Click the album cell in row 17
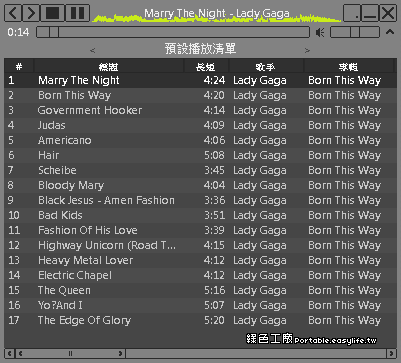 click(344, 320)
